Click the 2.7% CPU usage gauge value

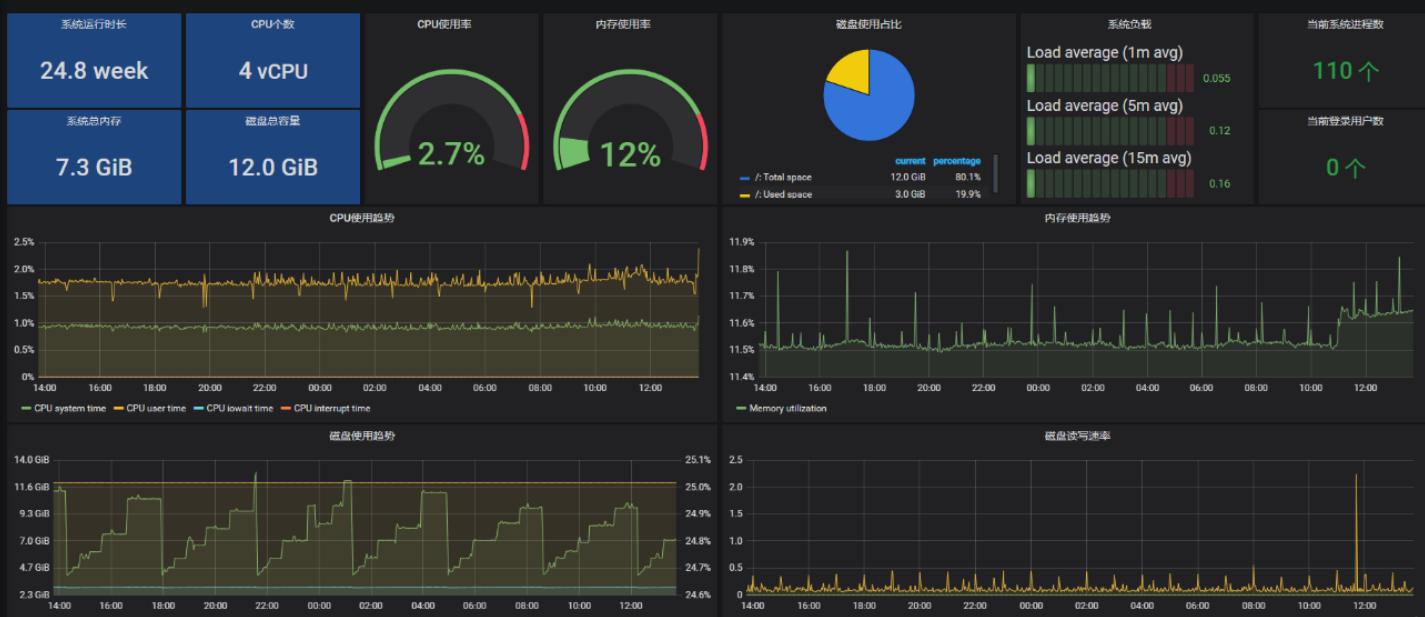pos(451,154)
